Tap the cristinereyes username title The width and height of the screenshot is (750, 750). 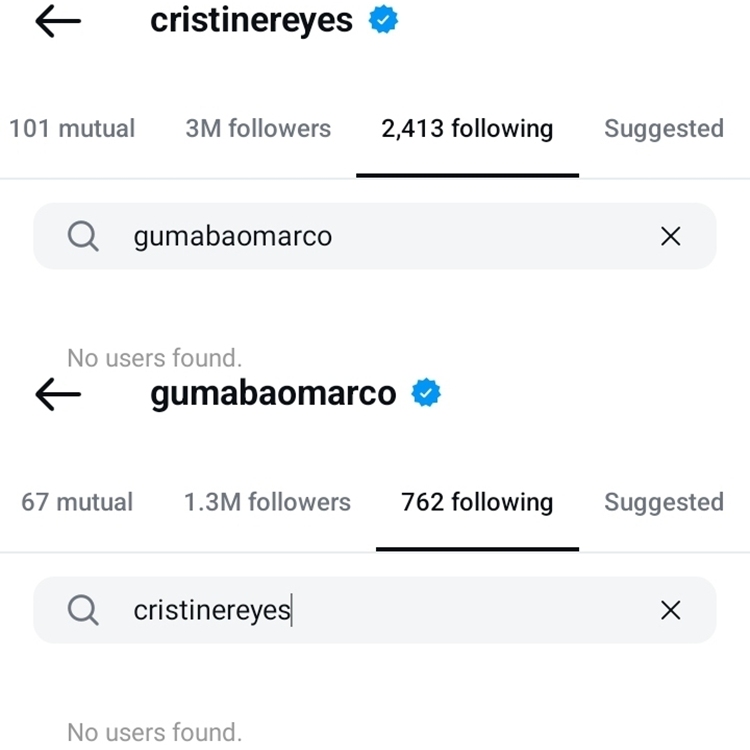[x=251, y=21]
